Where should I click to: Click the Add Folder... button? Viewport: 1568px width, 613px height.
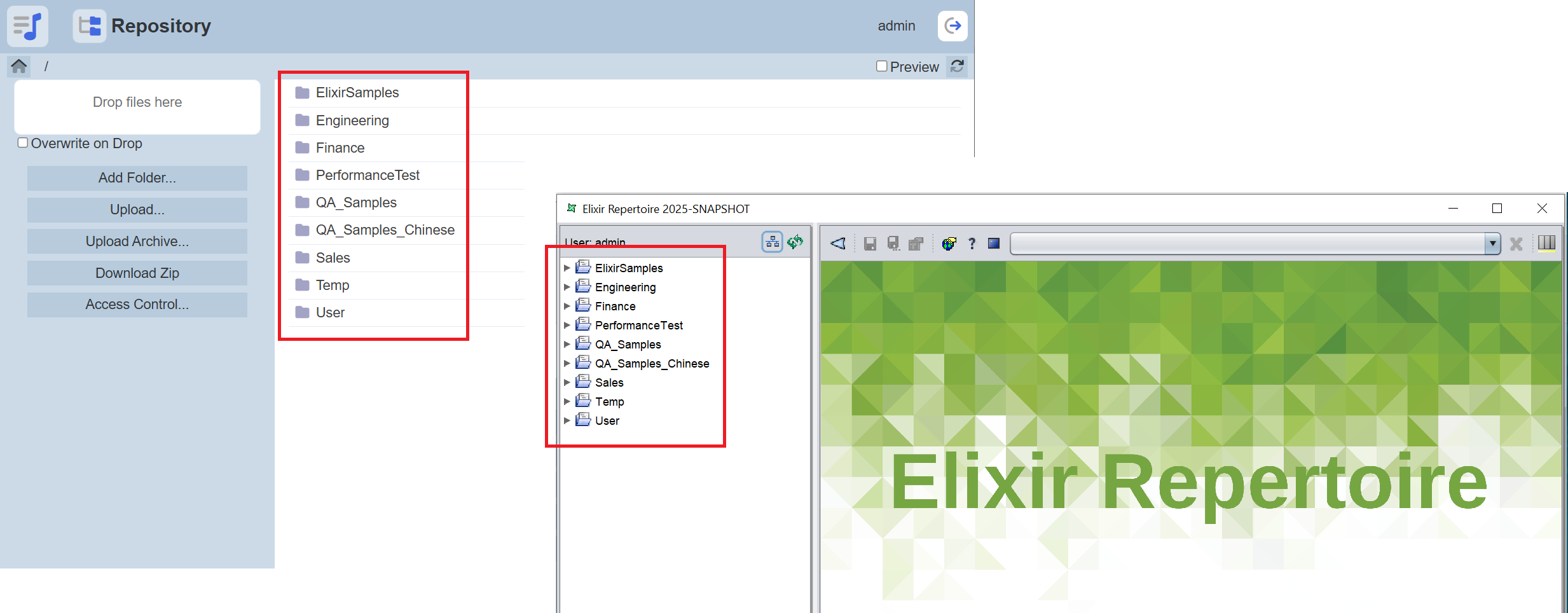[x=137, y=178]
